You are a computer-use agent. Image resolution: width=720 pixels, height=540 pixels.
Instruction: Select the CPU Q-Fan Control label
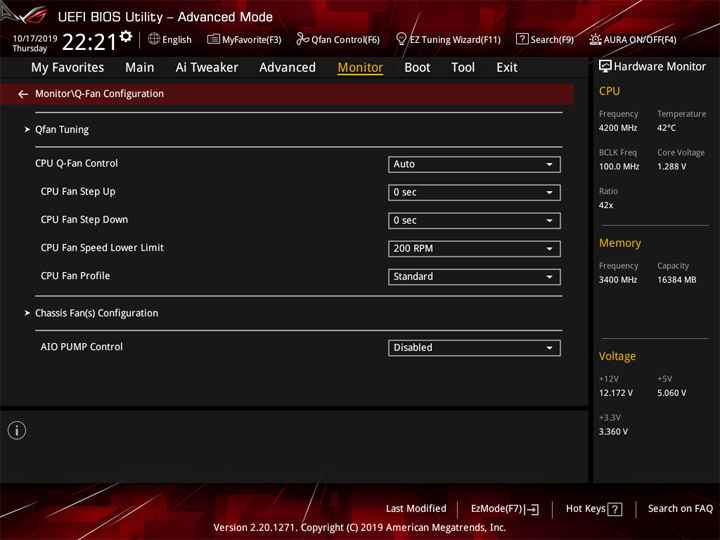pyautogui.click(x=76, y=163)
